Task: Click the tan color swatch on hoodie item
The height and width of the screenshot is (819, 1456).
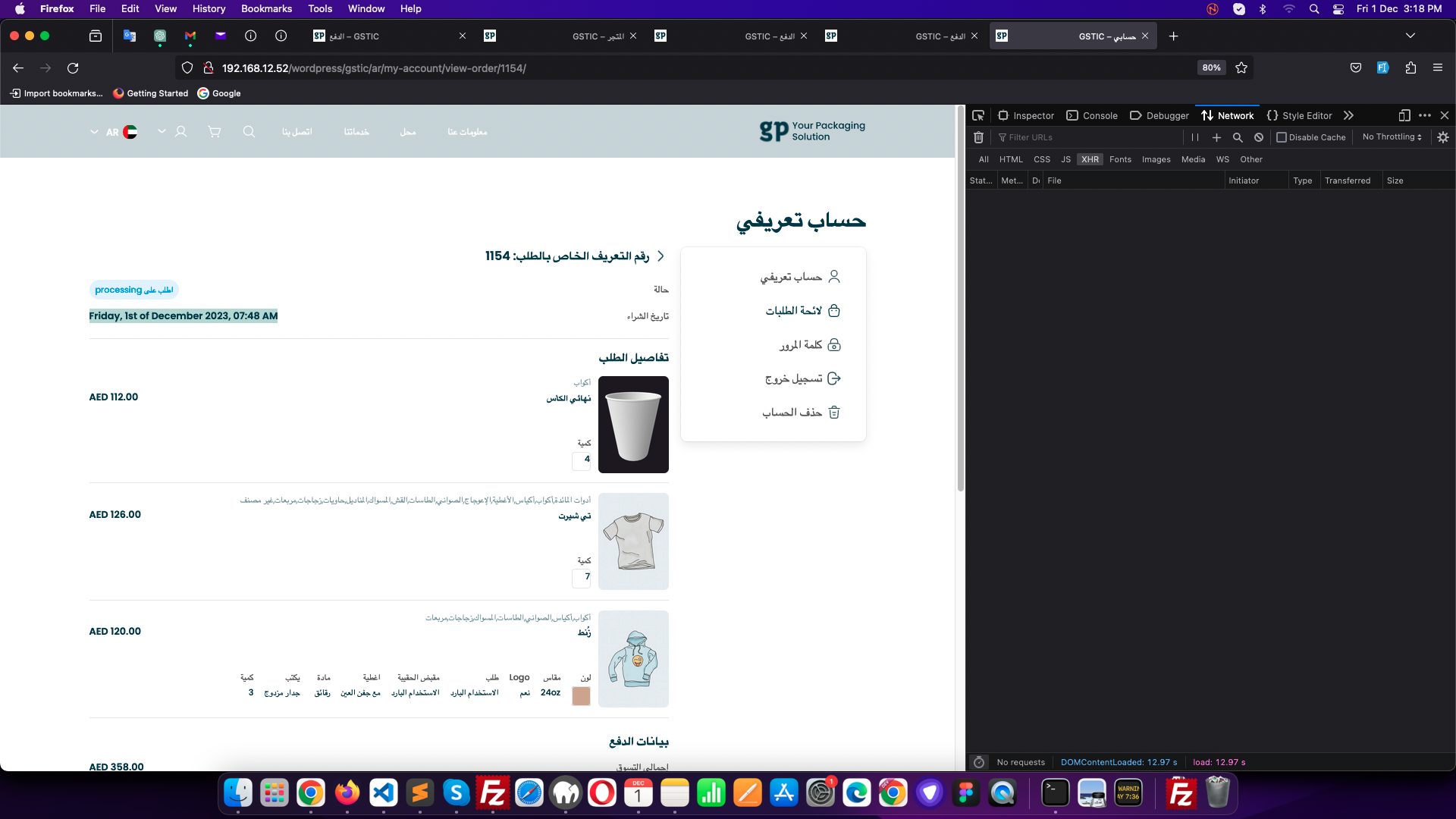Action: point(582,695)
